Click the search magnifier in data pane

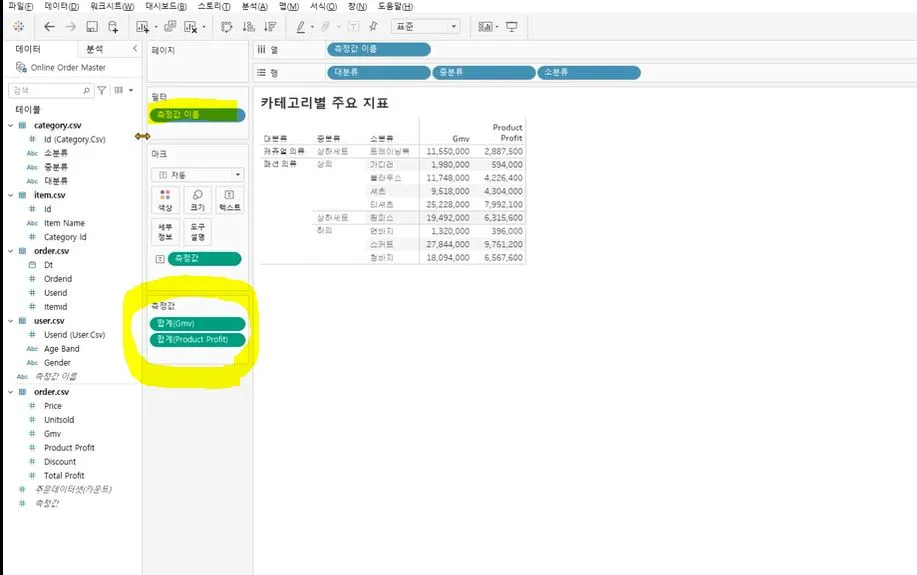[87, 91]
